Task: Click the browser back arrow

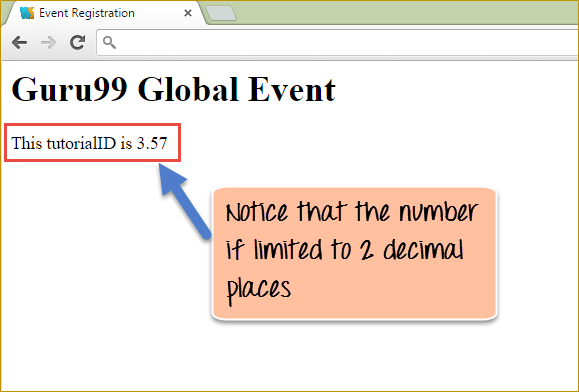Action: click(x=19, y=43)
